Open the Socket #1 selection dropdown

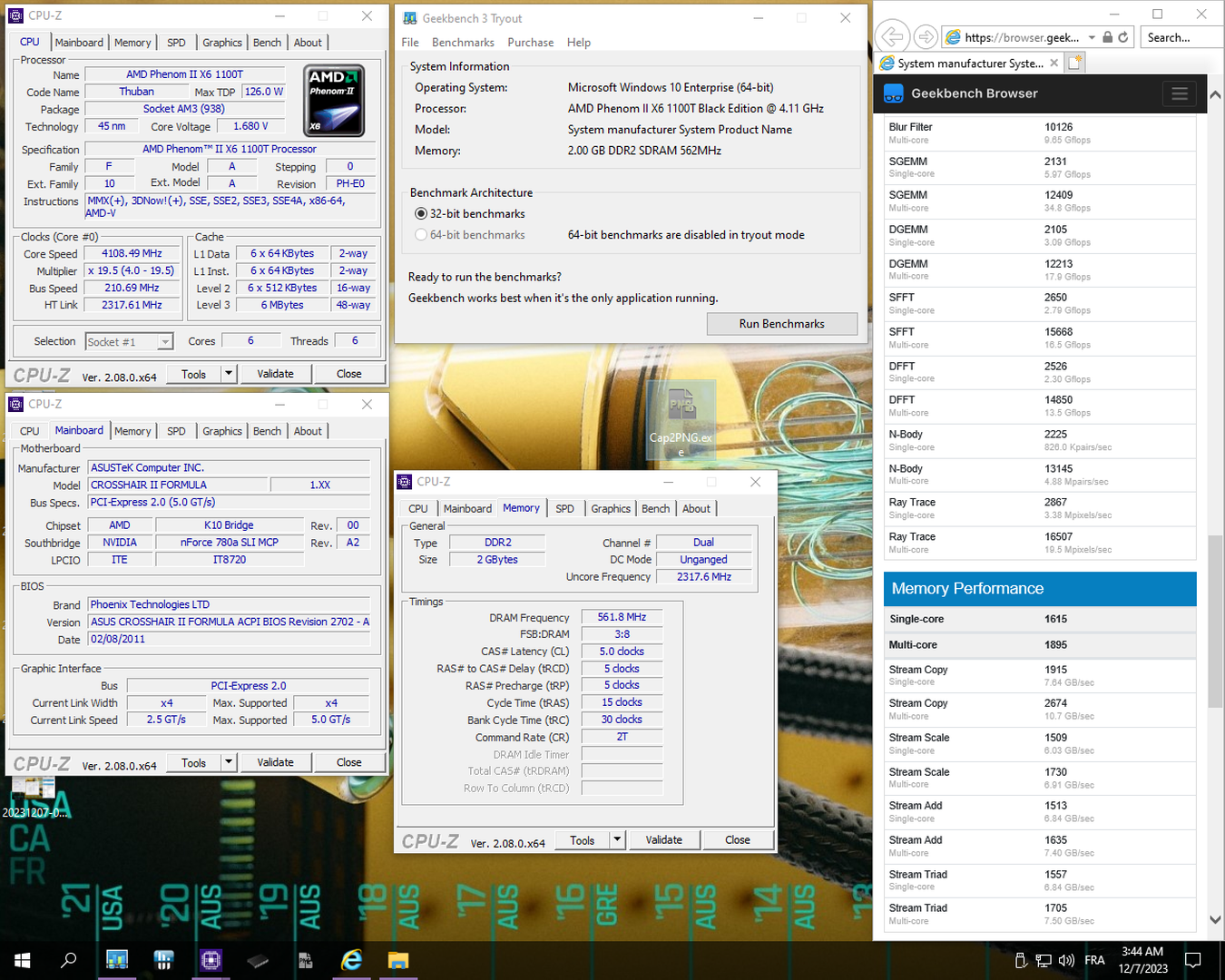coord(165,342)
